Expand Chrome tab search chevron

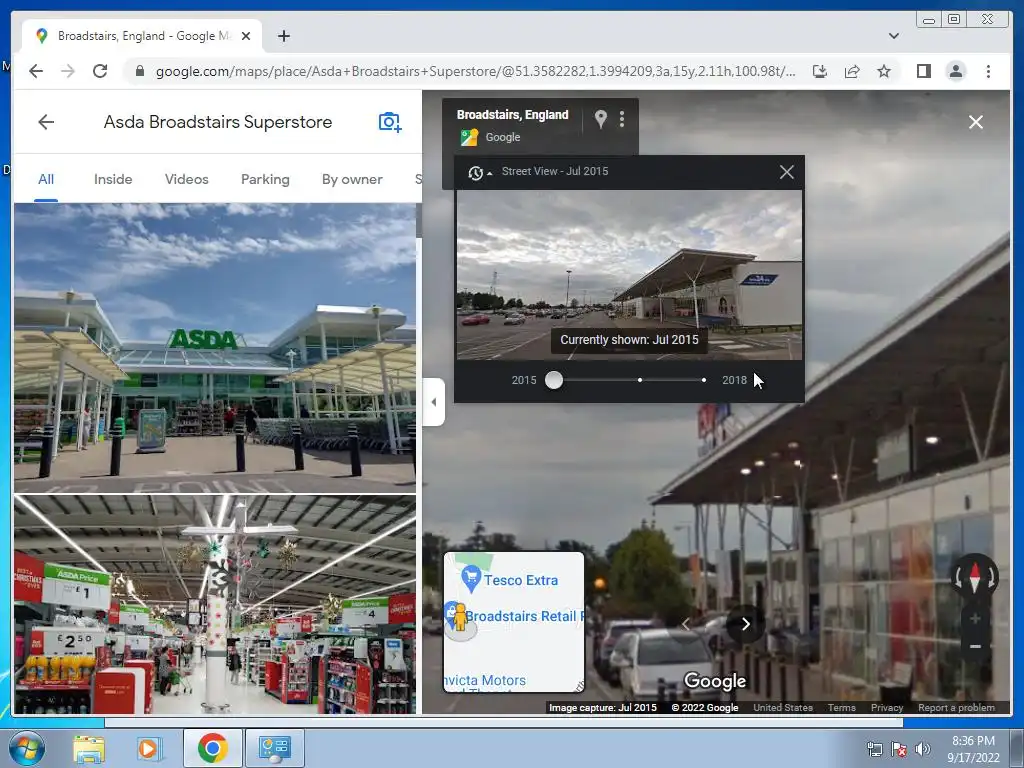click(x=893, y=36)
